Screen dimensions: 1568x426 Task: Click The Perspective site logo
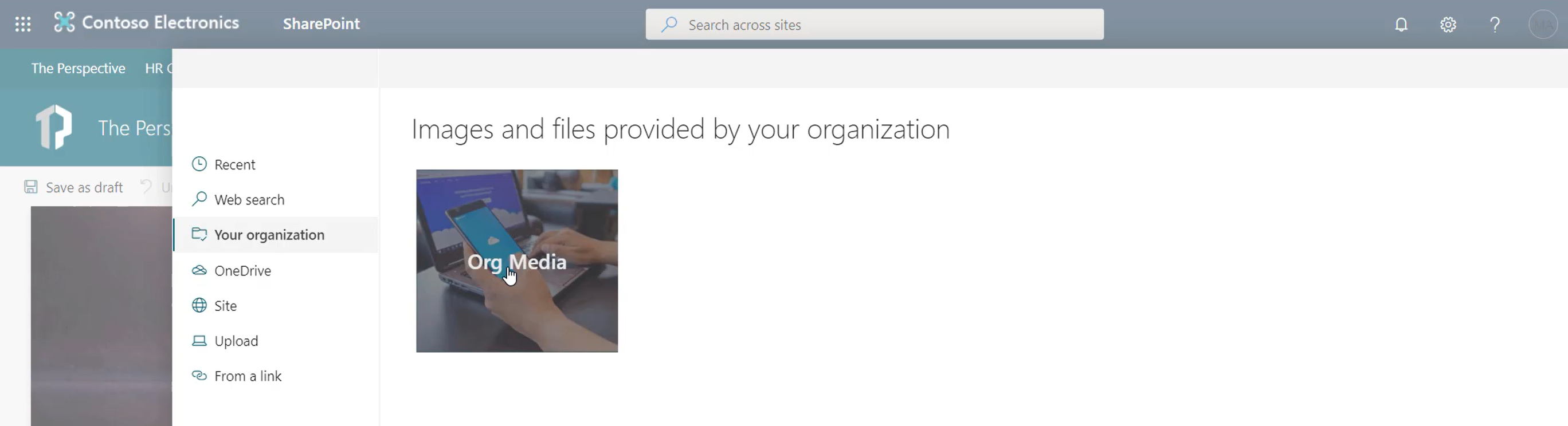coord(53,127)
